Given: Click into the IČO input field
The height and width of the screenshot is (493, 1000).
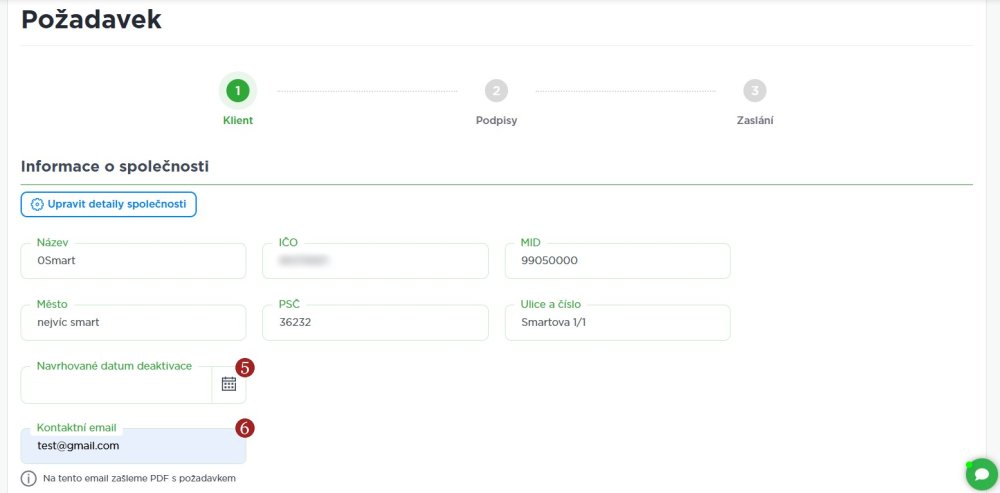Looking at the screenshot, I should point(375,261).
